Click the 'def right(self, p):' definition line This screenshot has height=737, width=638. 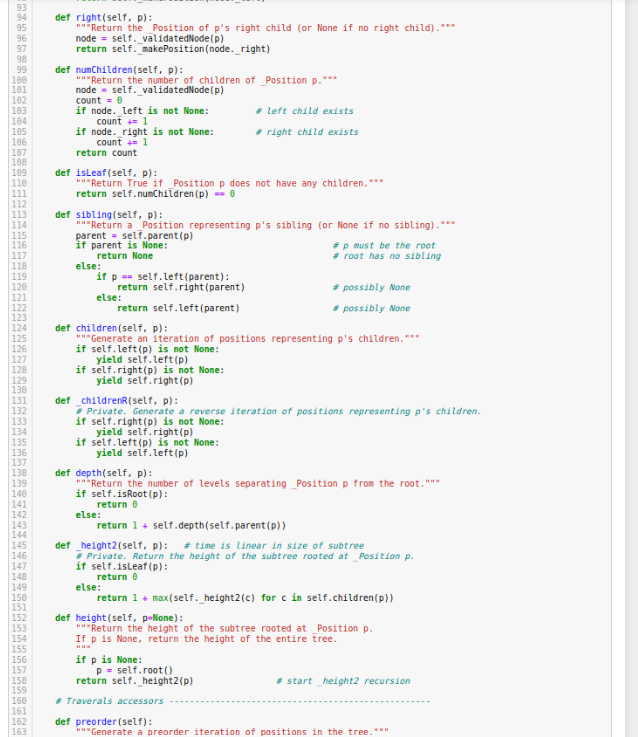pyautogui.click(x=103, y=18)
